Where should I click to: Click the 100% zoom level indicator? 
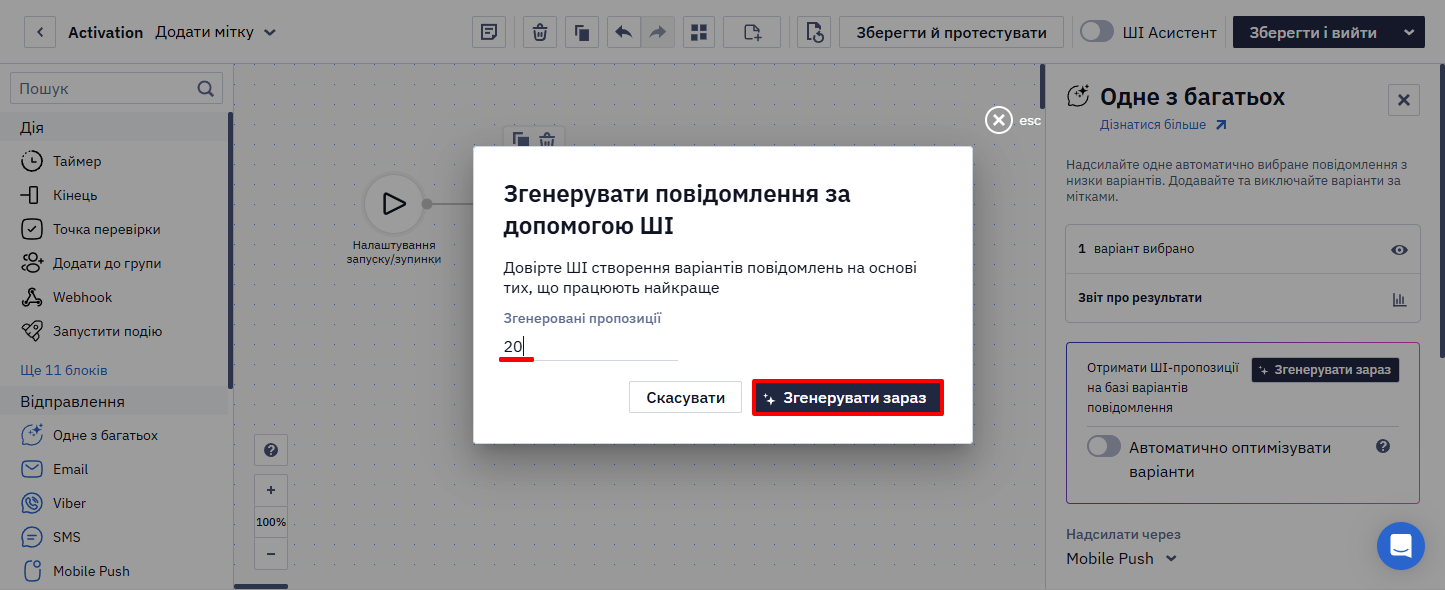click(271, 522)
